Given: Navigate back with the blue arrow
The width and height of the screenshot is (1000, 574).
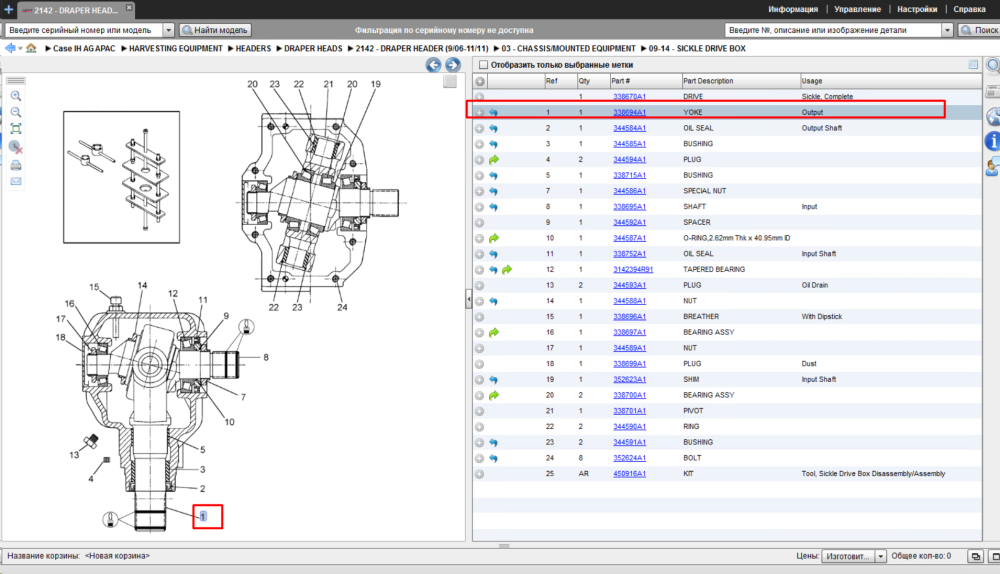Looking at the screenshot, I should pos(10,48).
